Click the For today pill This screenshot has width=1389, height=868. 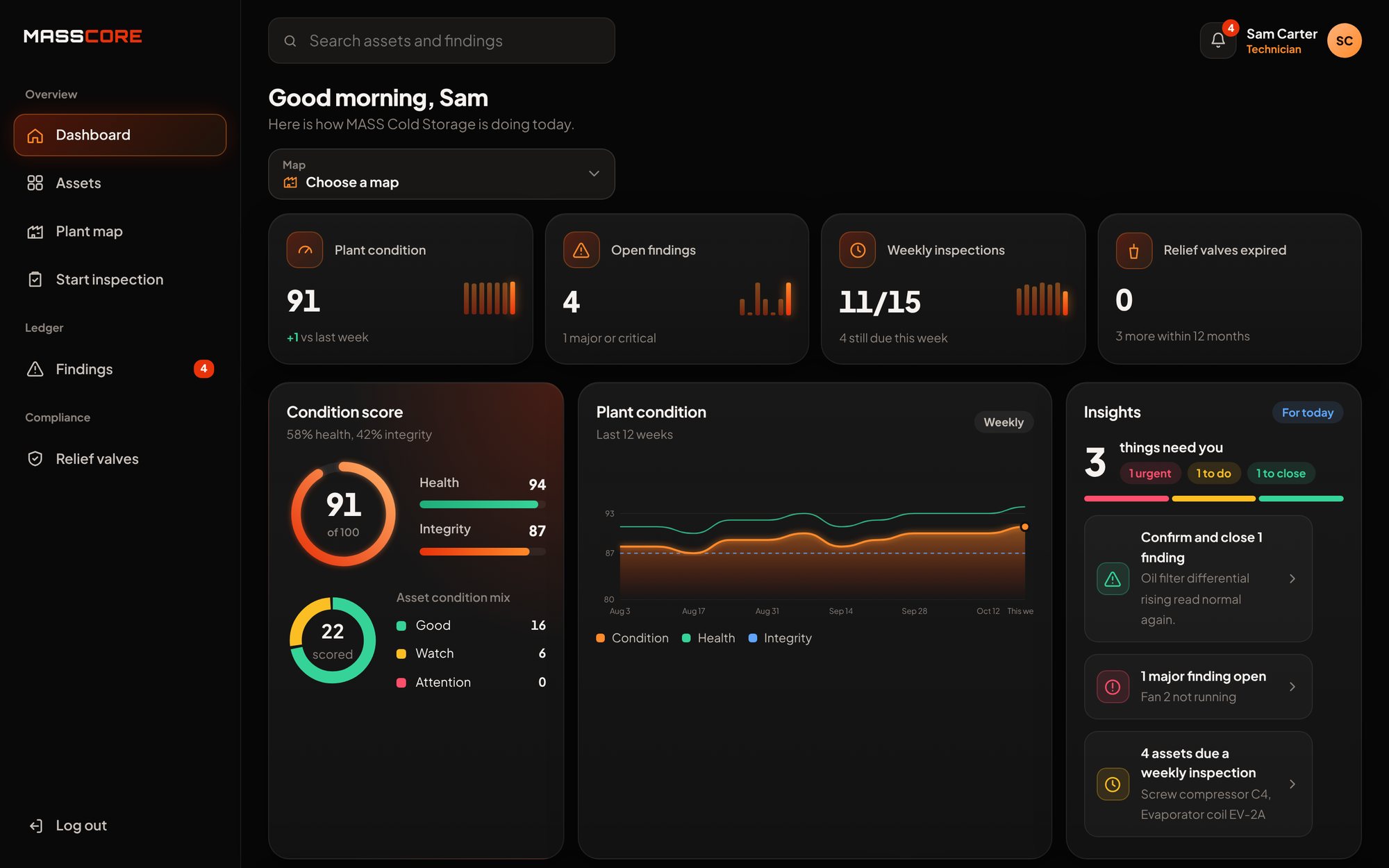(x=1308, y=412)
